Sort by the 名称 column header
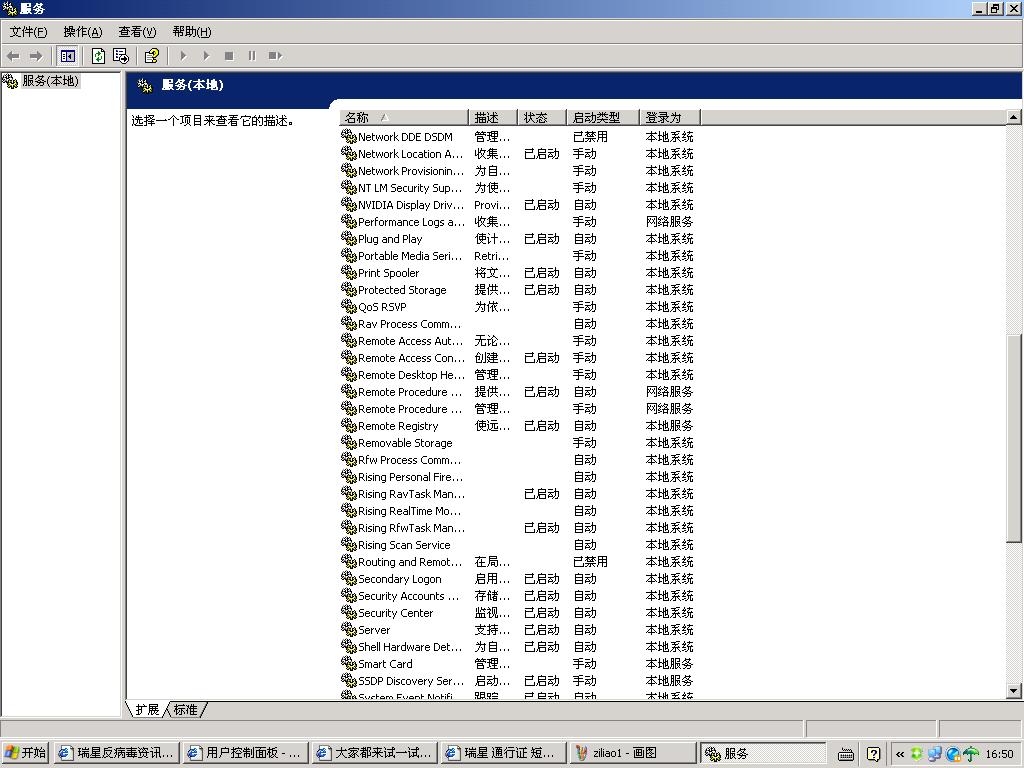Viewport: 1024px width, 768px height. [404, 118]
